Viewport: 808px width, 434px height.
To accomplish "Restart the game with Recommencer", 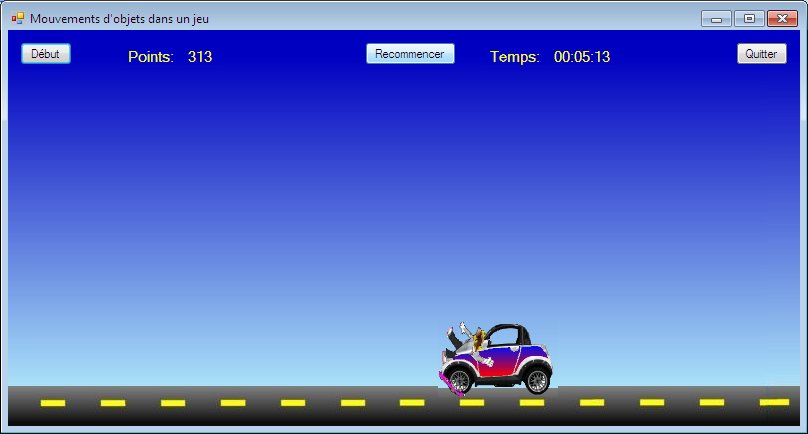I will [410, 54].
